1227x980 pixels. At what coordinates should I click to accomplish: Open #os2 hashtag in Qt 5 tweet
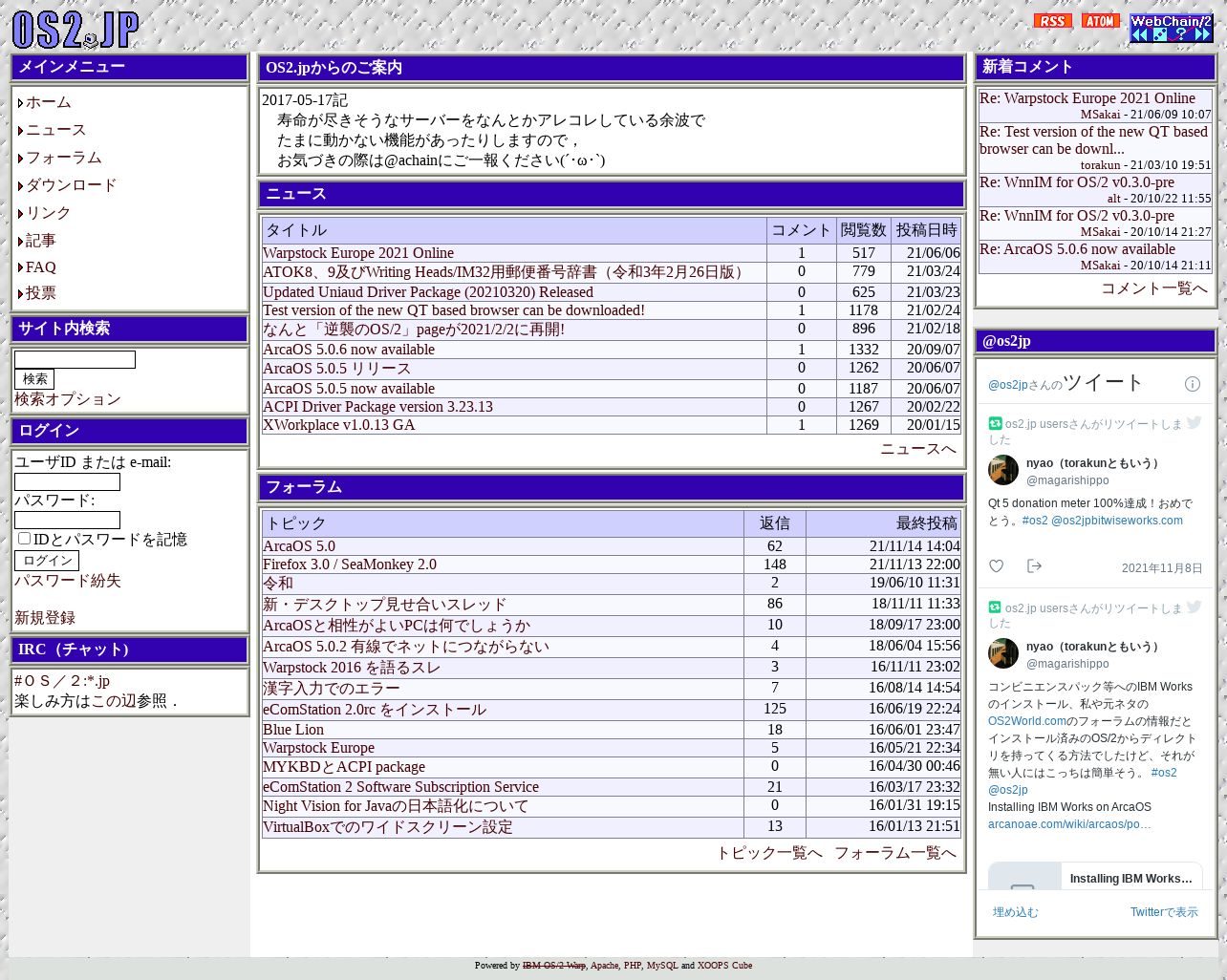click(1035, 521)
